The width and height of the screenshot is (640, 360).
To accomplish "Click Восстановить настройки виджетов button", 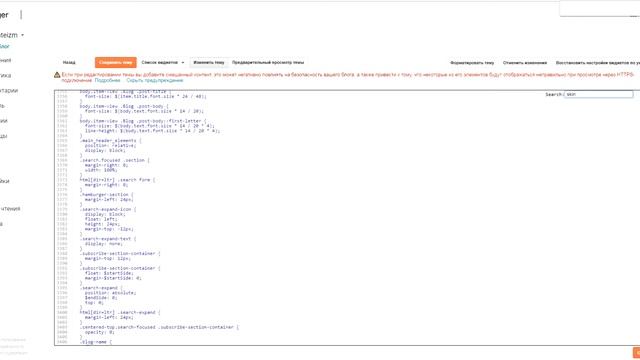I will tap(598, 63).
